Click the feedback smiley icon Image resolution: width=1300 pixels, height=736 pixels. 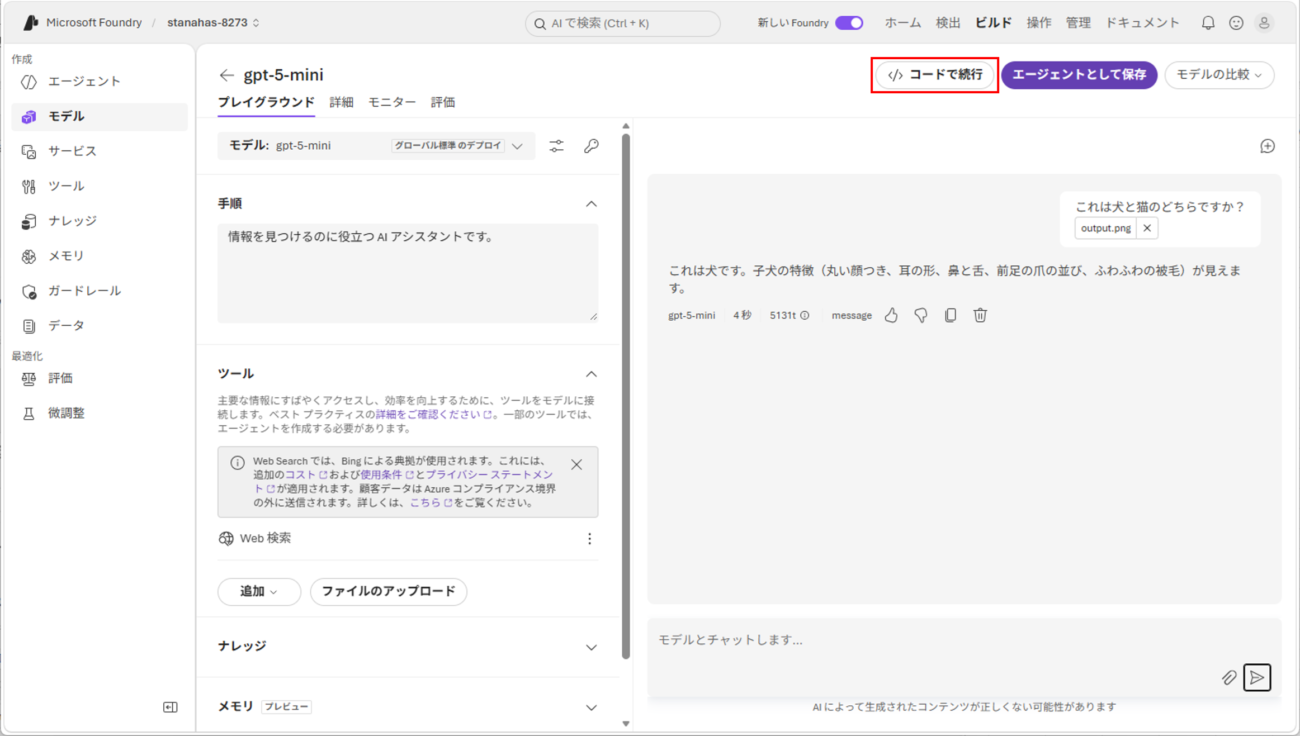coord(1236,23)
